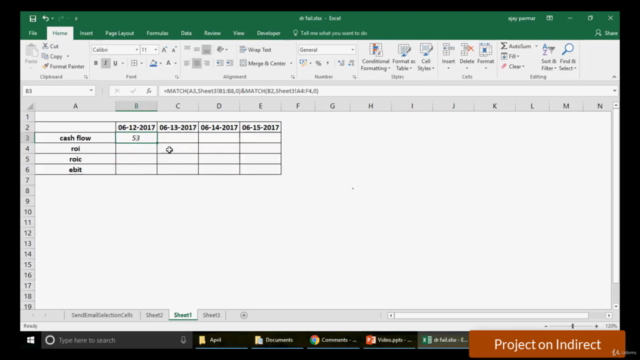
Task: Paste clipboard contents
Action: pyautogui.click(x=31, y=55)
